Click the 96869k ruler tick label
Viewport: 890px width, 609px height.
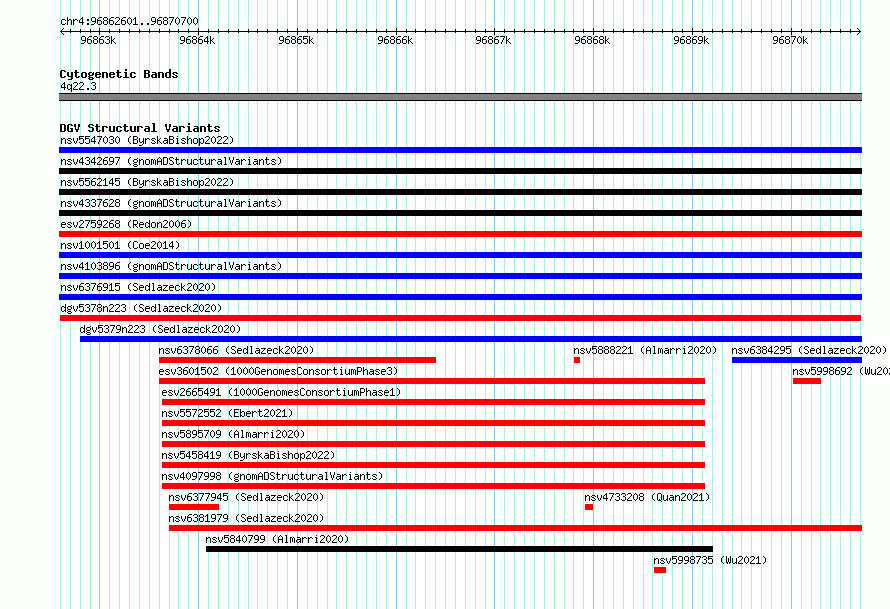point(691,40)
